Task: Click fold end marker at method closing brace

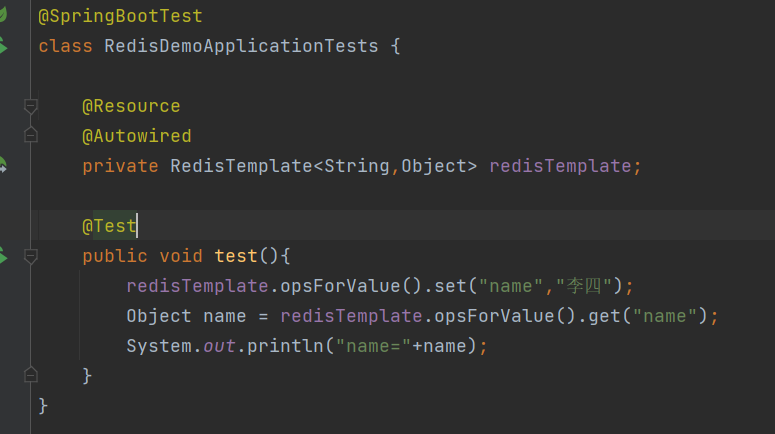Action: pyautogui.click(x=30, y=375)
